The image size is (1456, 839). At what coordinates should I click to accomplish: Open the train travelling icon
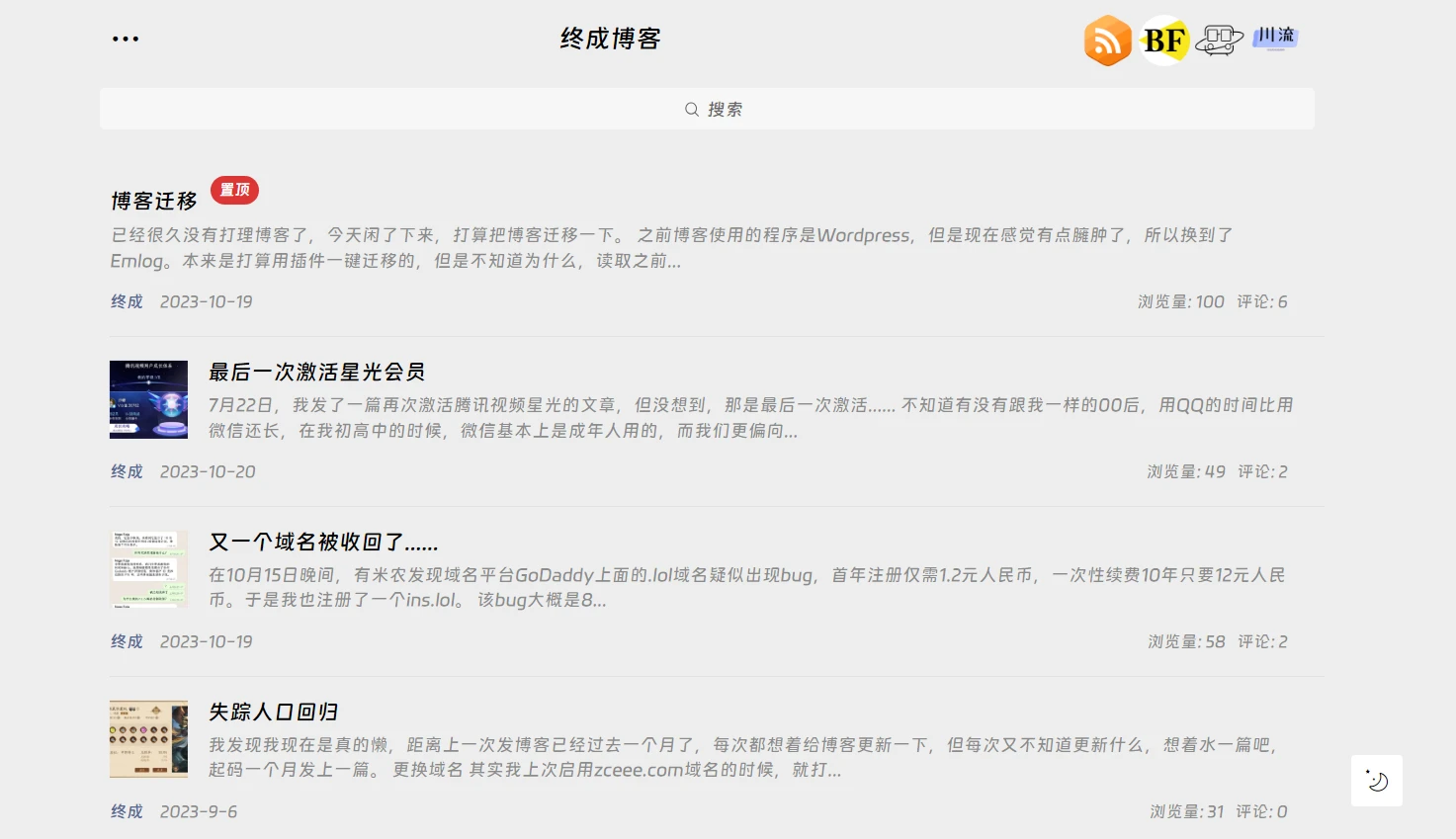pos(1219,41)
